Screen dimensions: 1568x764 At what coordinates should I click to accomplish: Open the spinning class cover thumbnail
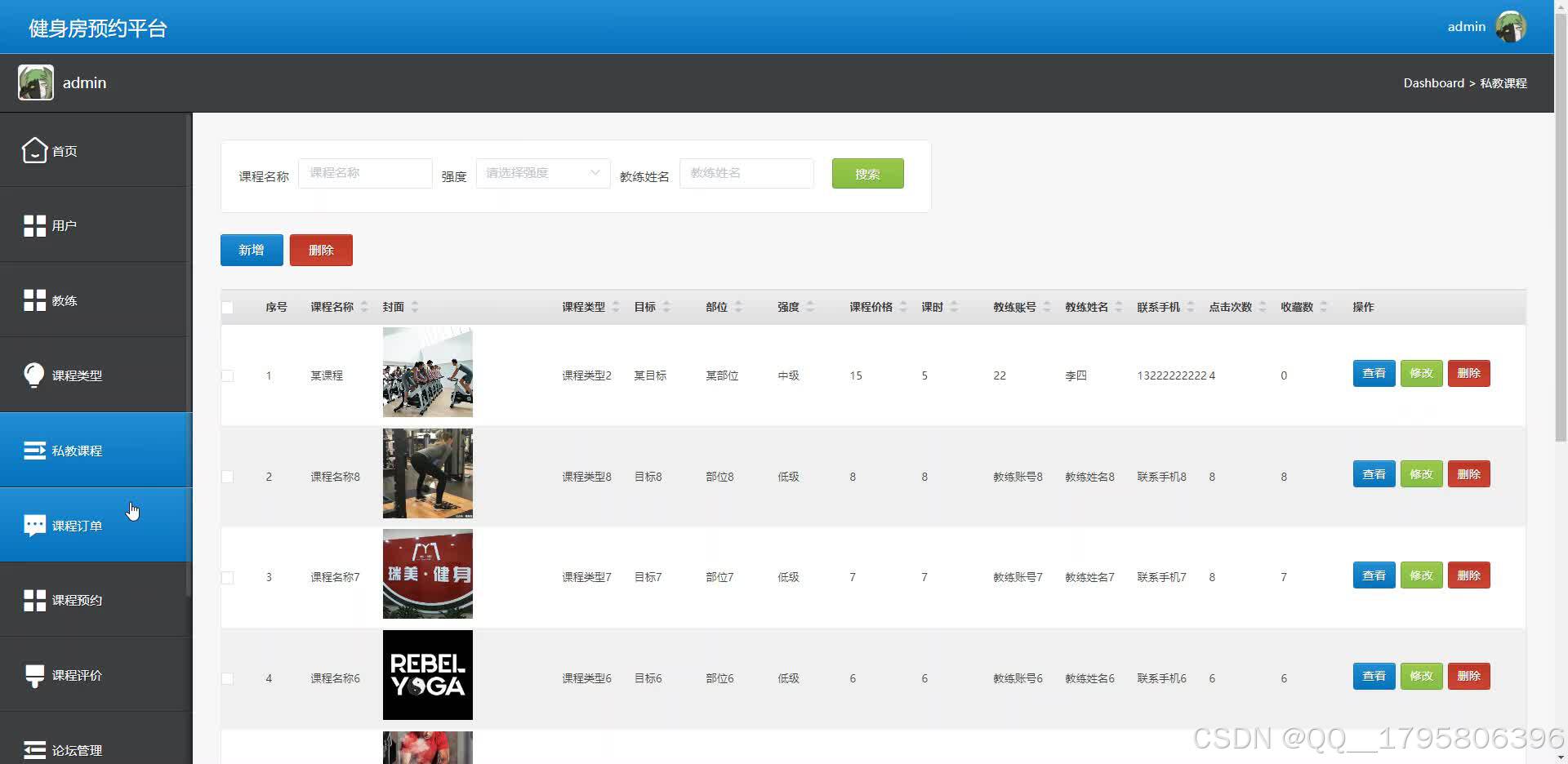click(428, 372)
